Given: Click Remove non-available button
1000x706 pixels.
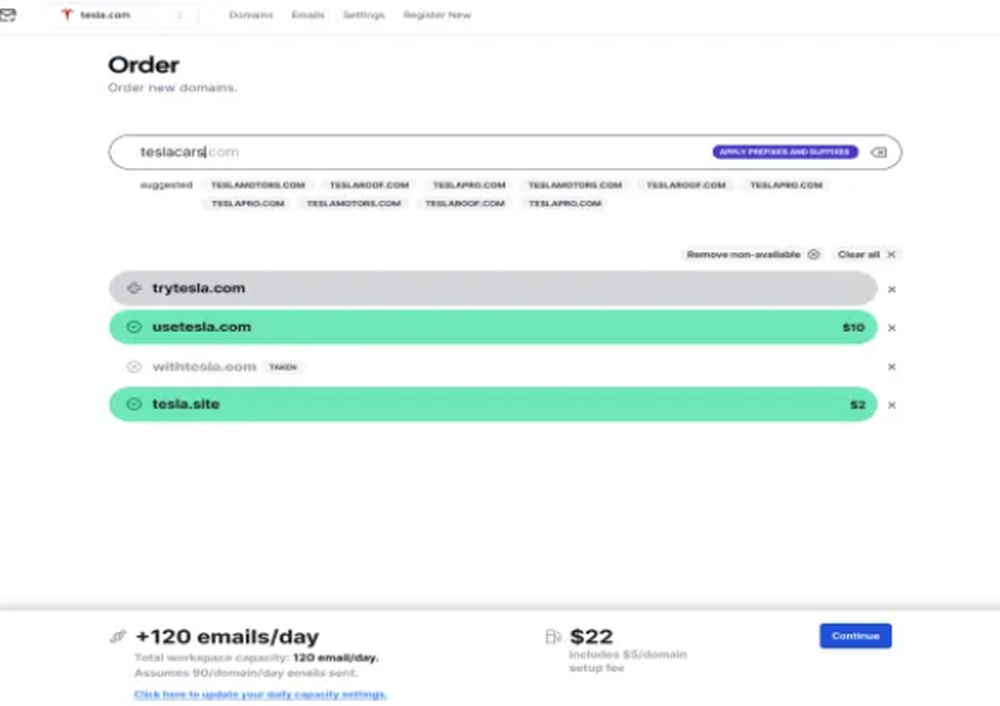Looking at the screenshot, I should pos(753,254).
